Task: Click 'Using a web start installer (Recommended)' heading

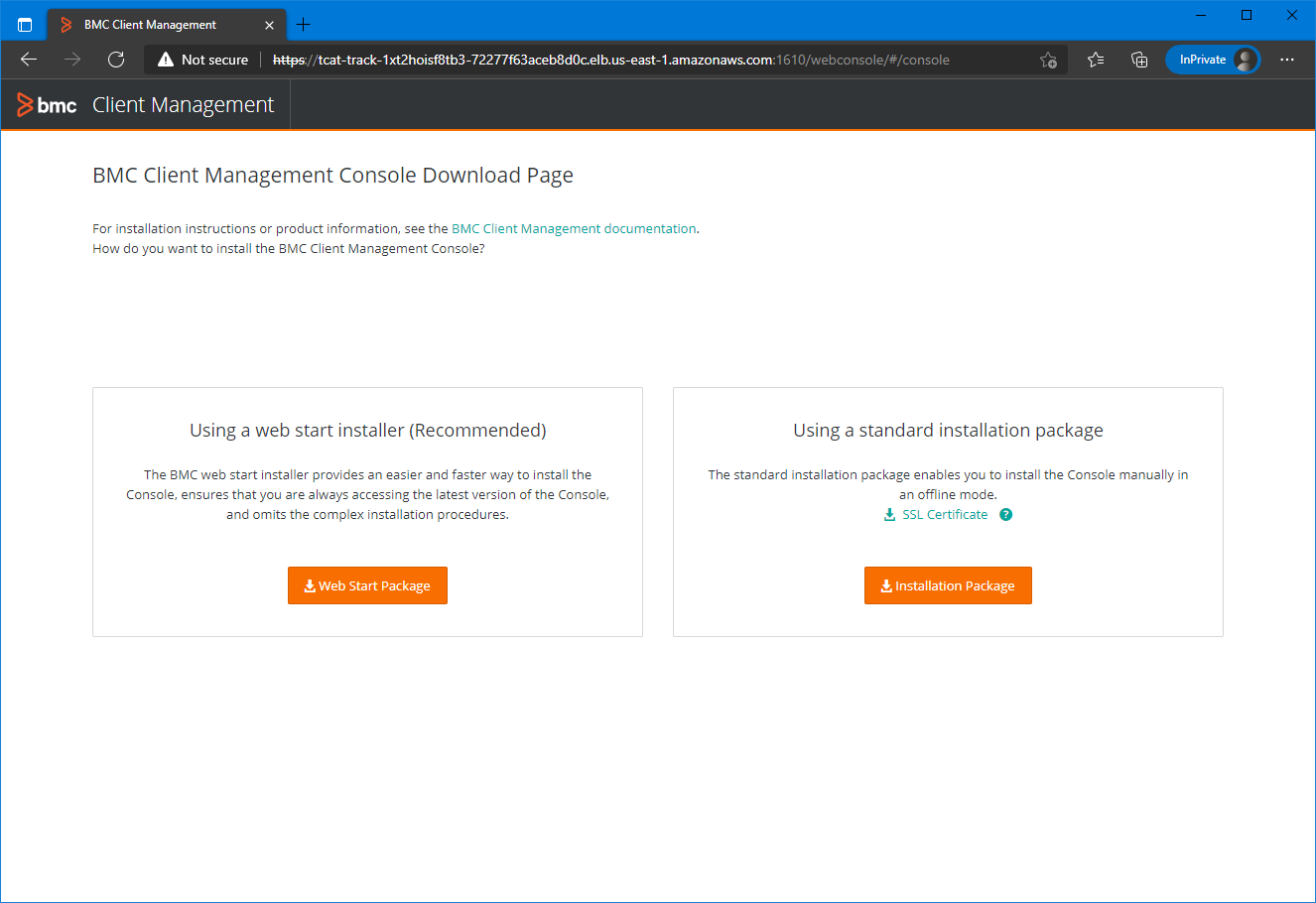Action: click(x=368, y=431)
